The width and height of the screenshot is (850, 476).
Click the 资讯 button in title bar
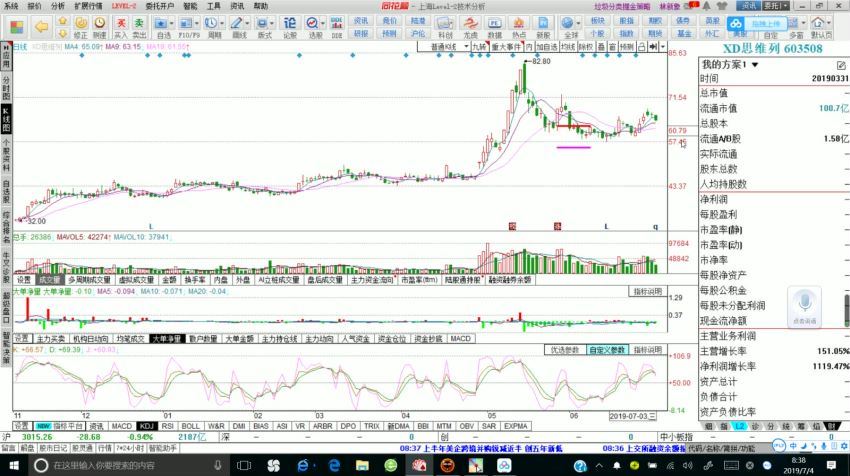(748, 6)
